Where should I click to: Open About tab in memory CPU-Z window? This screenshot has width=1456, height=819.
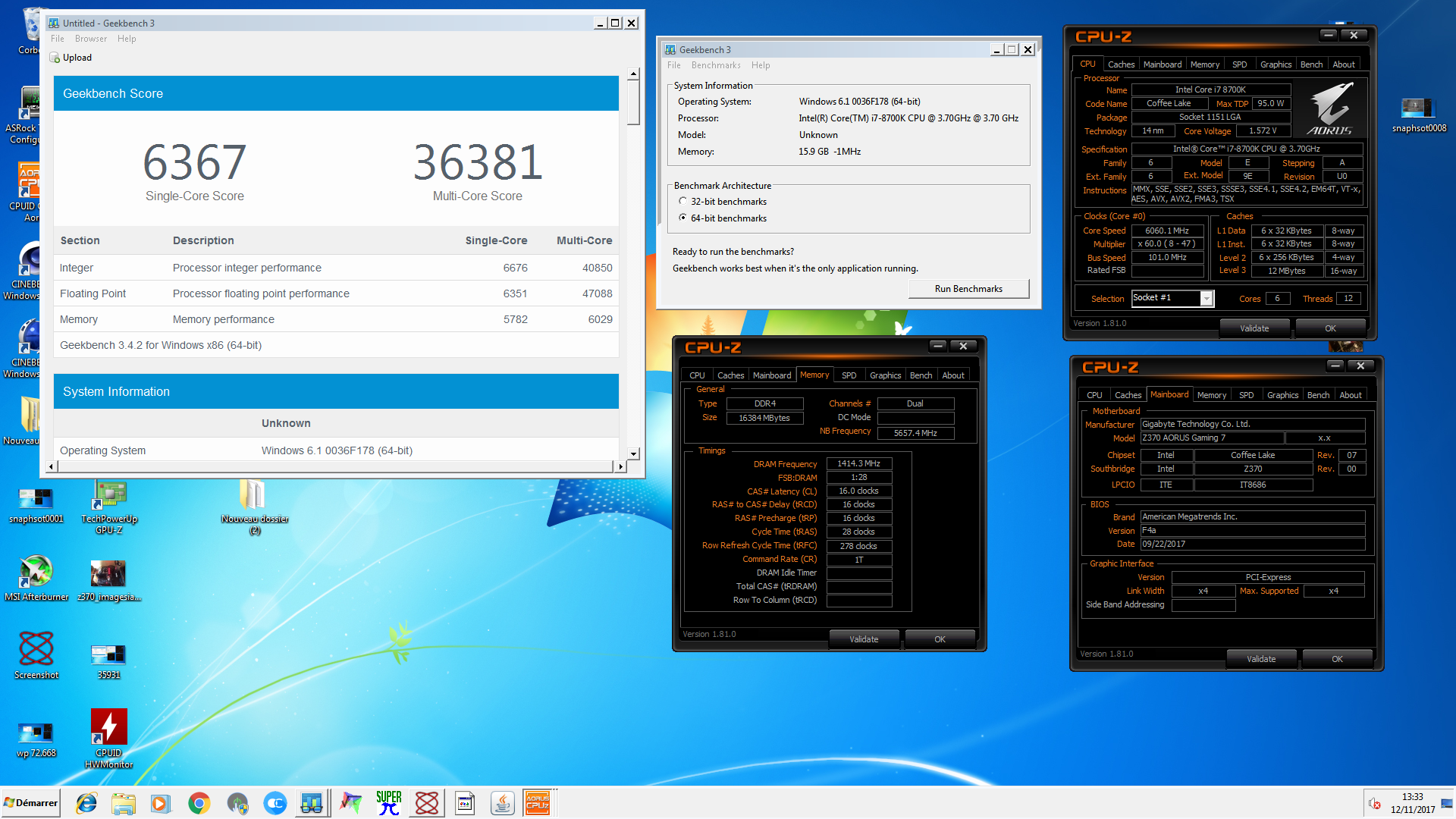(953, 375)
